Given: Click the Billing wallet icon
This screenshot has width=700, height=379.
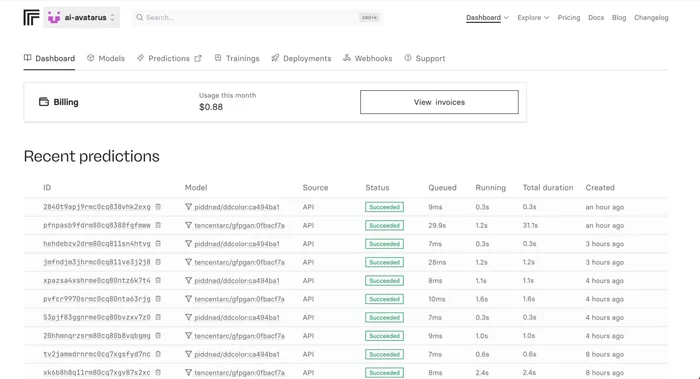Looking at the screenshot, I should [x=44, y=102].
